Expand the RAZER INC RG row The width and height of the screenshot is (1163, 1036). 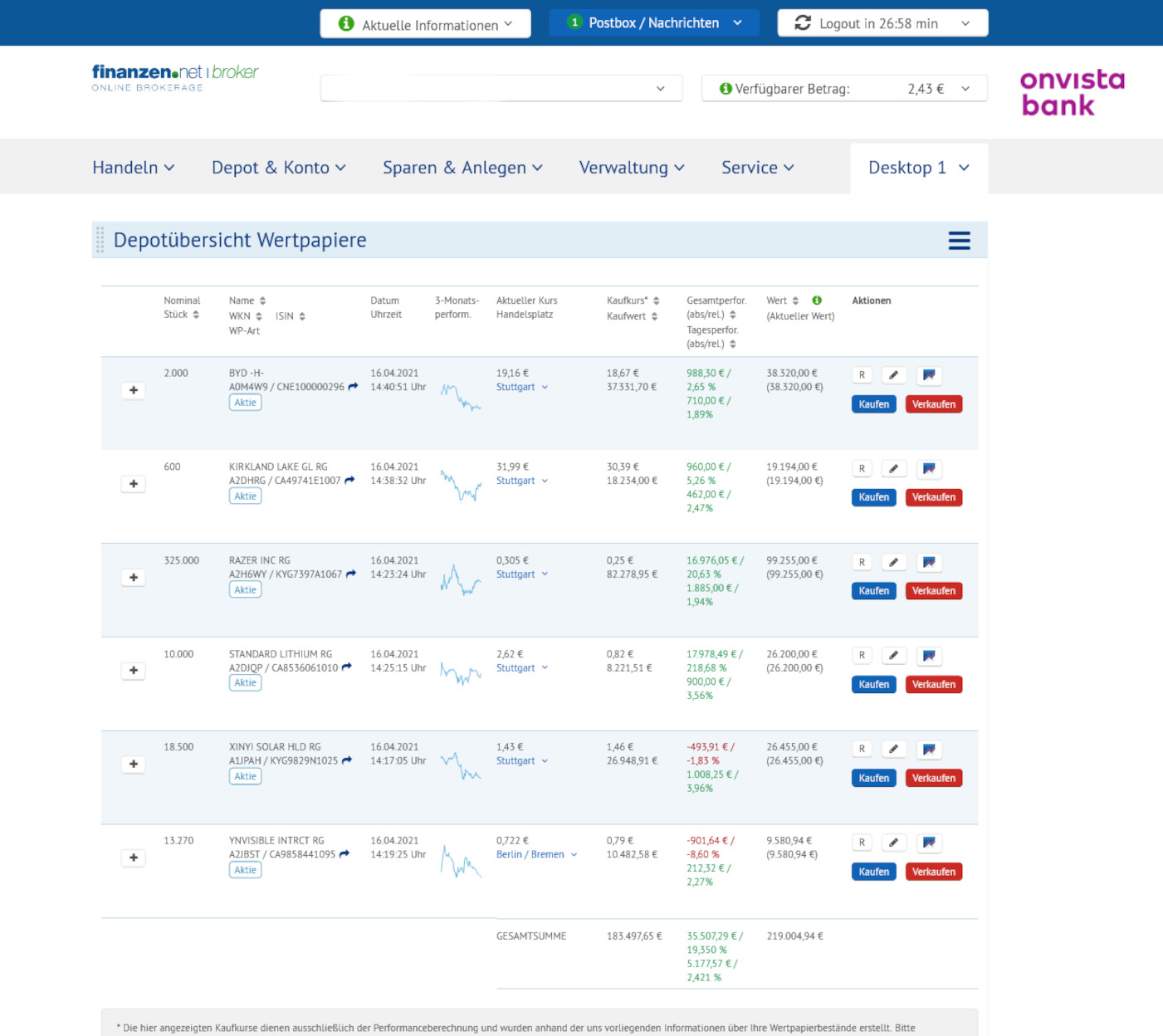point(134,577)
